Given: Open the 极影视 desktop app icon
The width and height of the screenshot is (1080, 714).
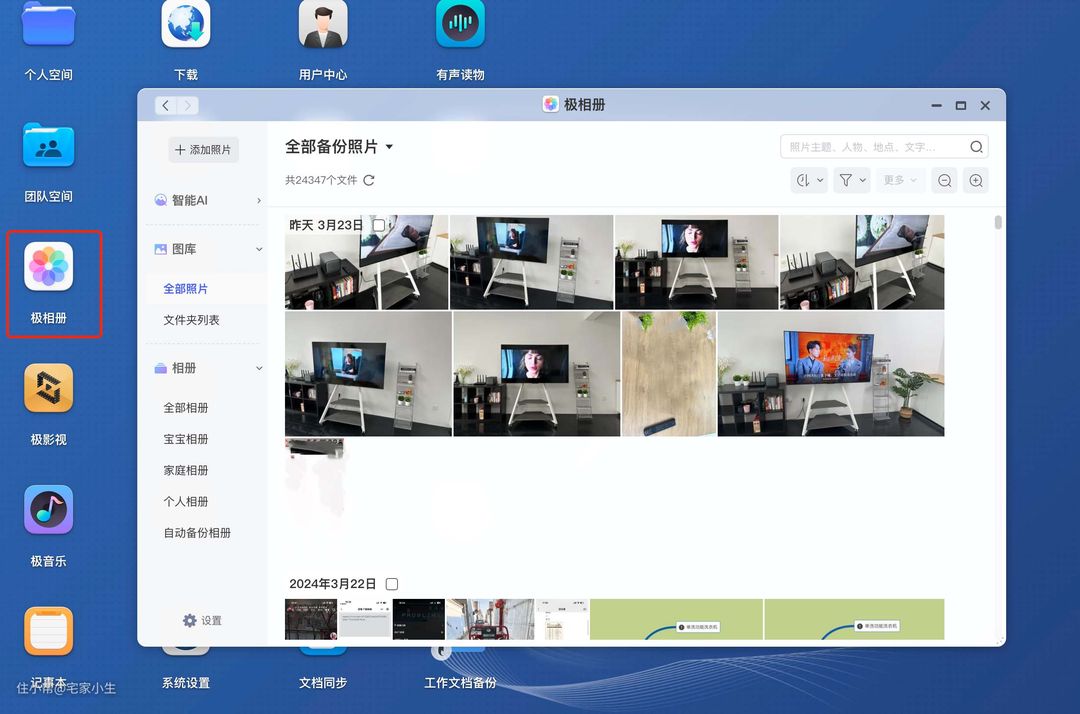Looking at the screenshot, I should tap(48, 389).
